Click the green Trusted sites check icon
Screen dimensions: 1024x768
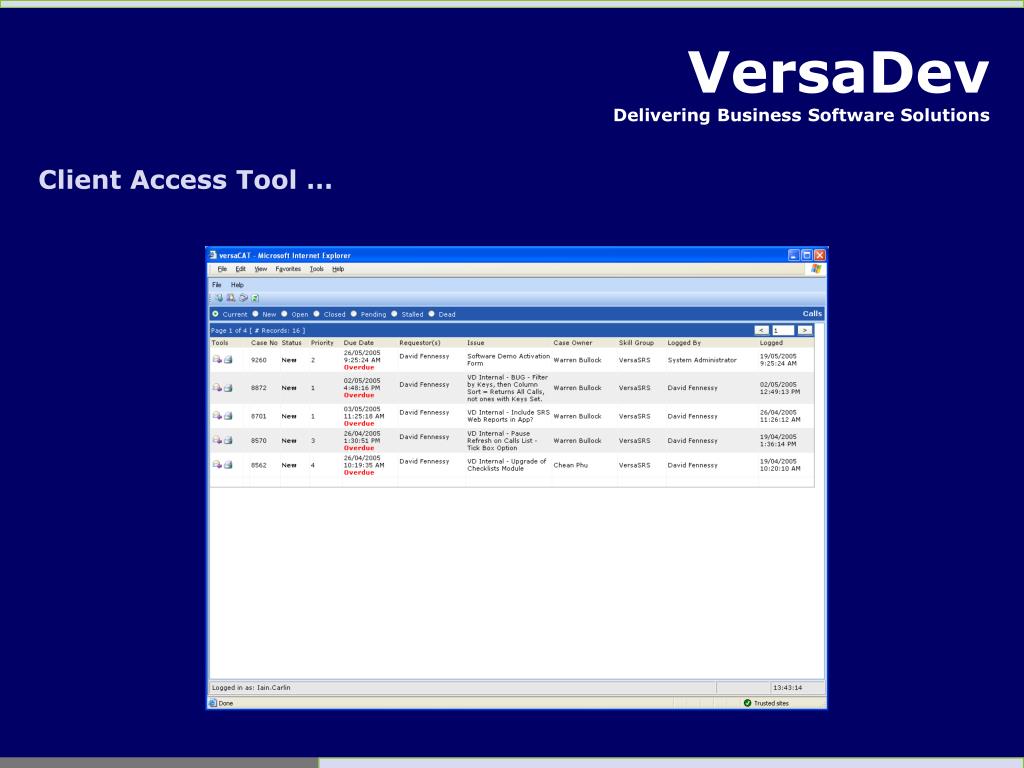(x=747, y=703)
